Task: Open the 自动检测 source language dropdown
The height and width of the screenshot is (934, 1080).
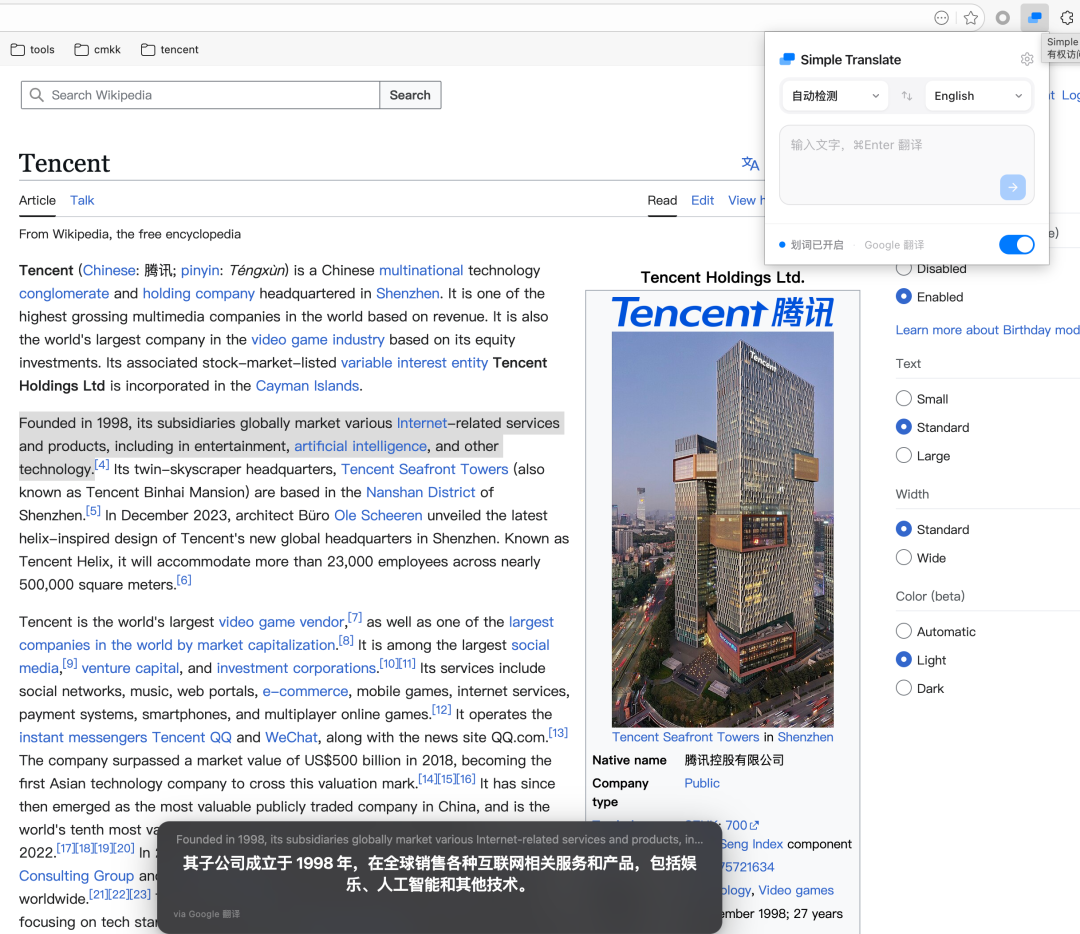Action: click(834, 95)
